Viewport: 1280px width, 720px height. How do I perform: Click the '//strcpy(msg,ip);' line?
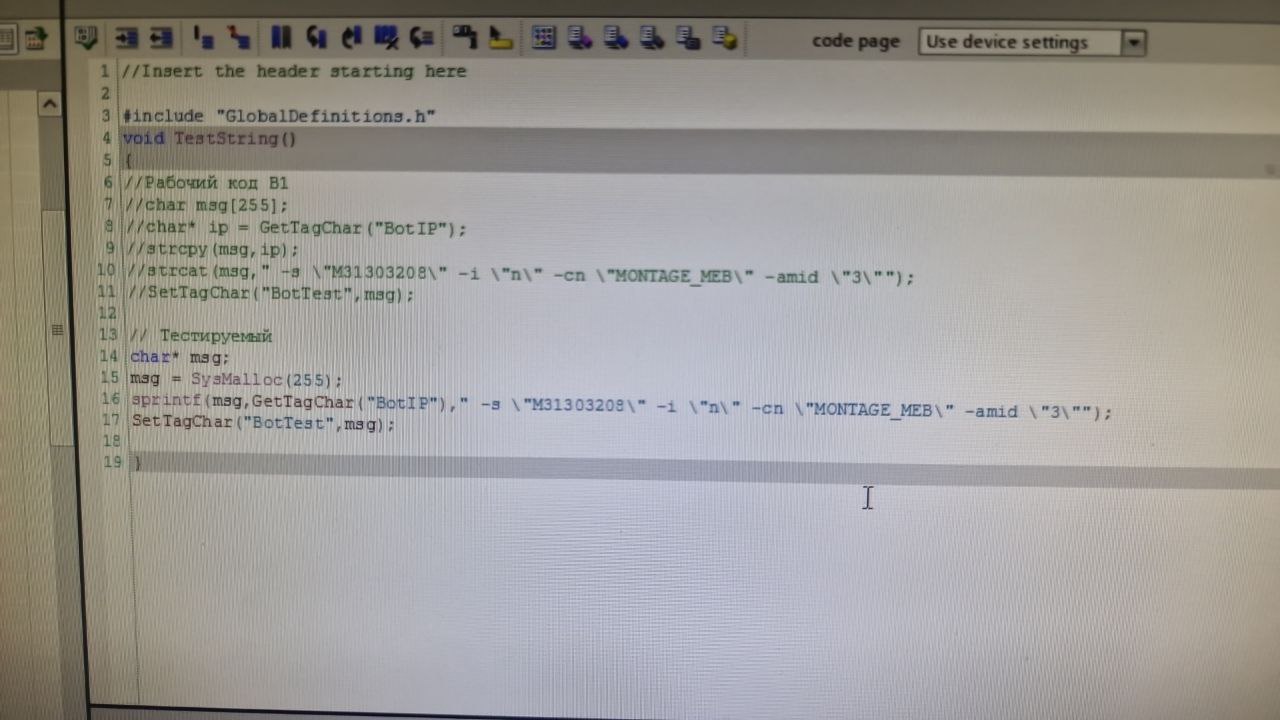point(213,250)
